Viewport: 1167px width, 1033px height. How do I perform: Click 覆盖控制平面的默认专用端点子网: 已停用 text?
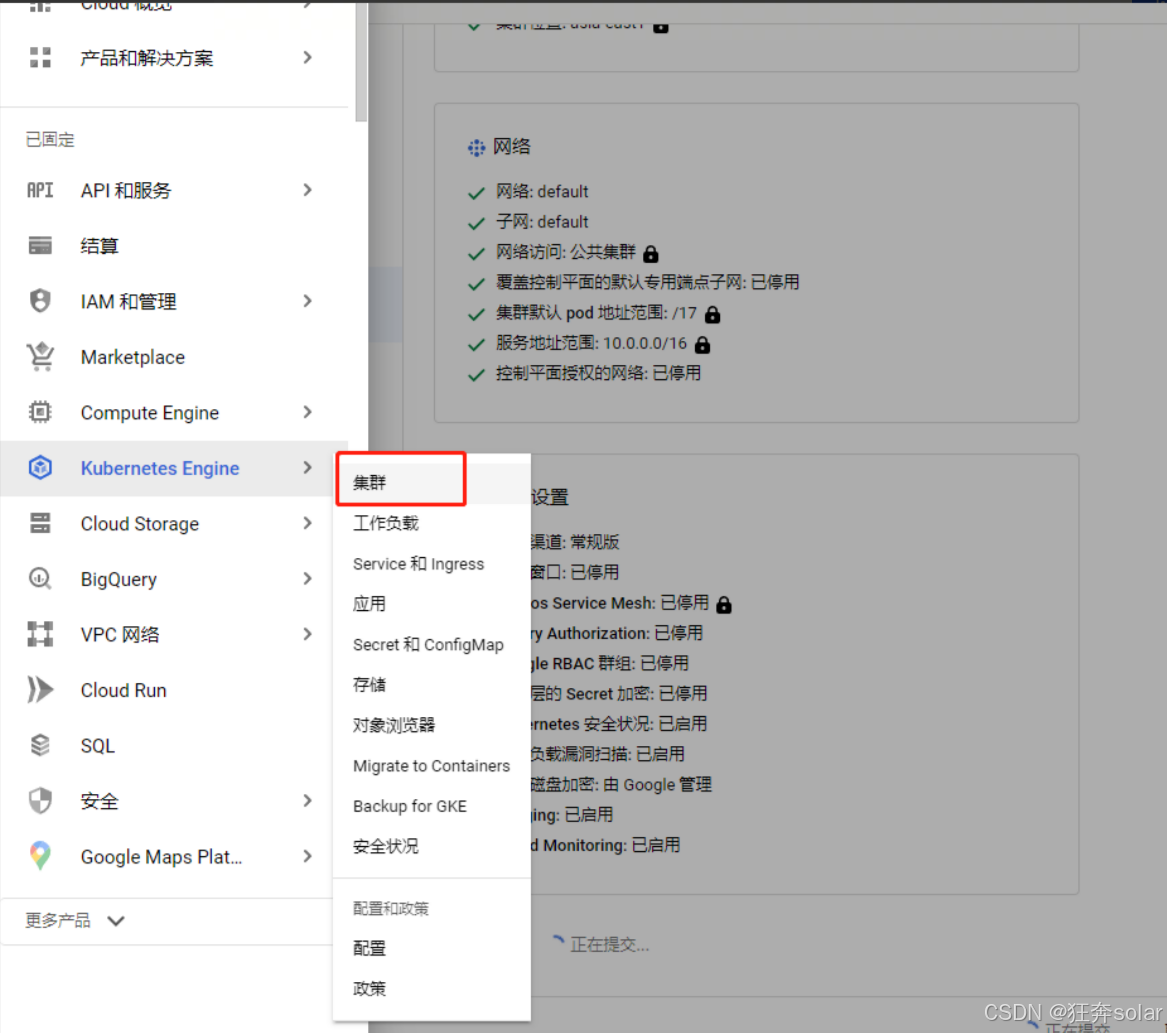pos(648,283)
